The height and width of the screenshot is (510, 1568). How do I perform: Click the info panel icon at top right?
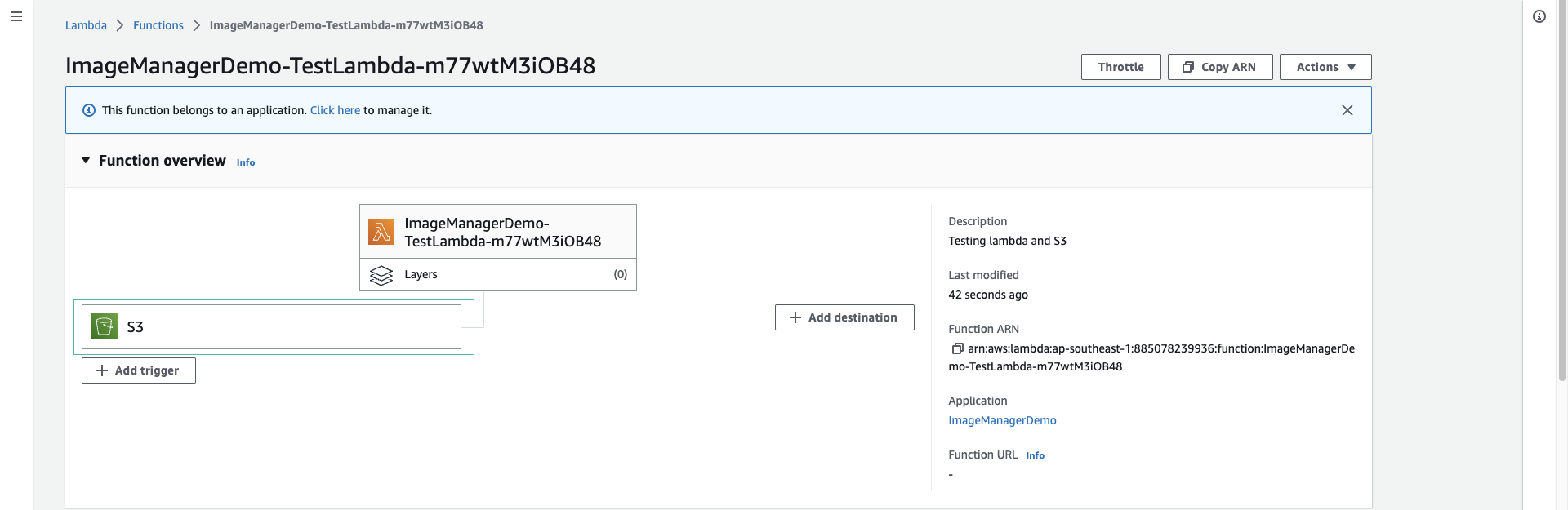(1539, 16)
